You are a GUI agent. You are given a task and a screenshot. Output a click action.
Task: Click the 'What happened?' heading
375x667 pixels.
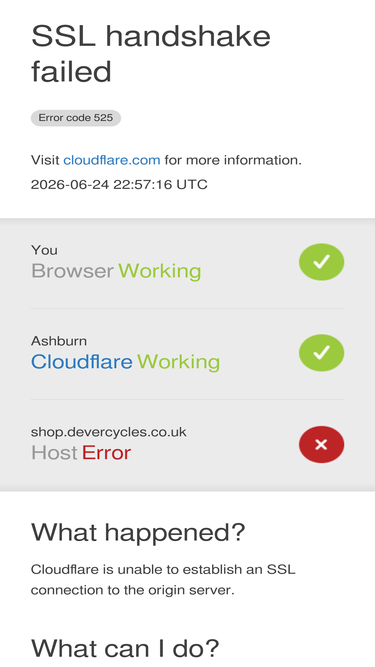point(138,532)
